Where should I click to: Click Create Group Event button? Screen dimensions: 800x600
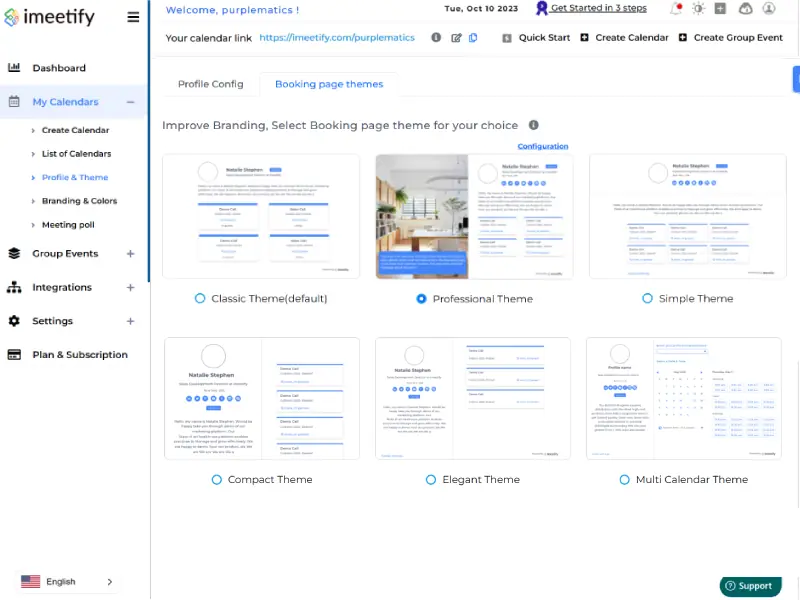(x=731, y=38)
